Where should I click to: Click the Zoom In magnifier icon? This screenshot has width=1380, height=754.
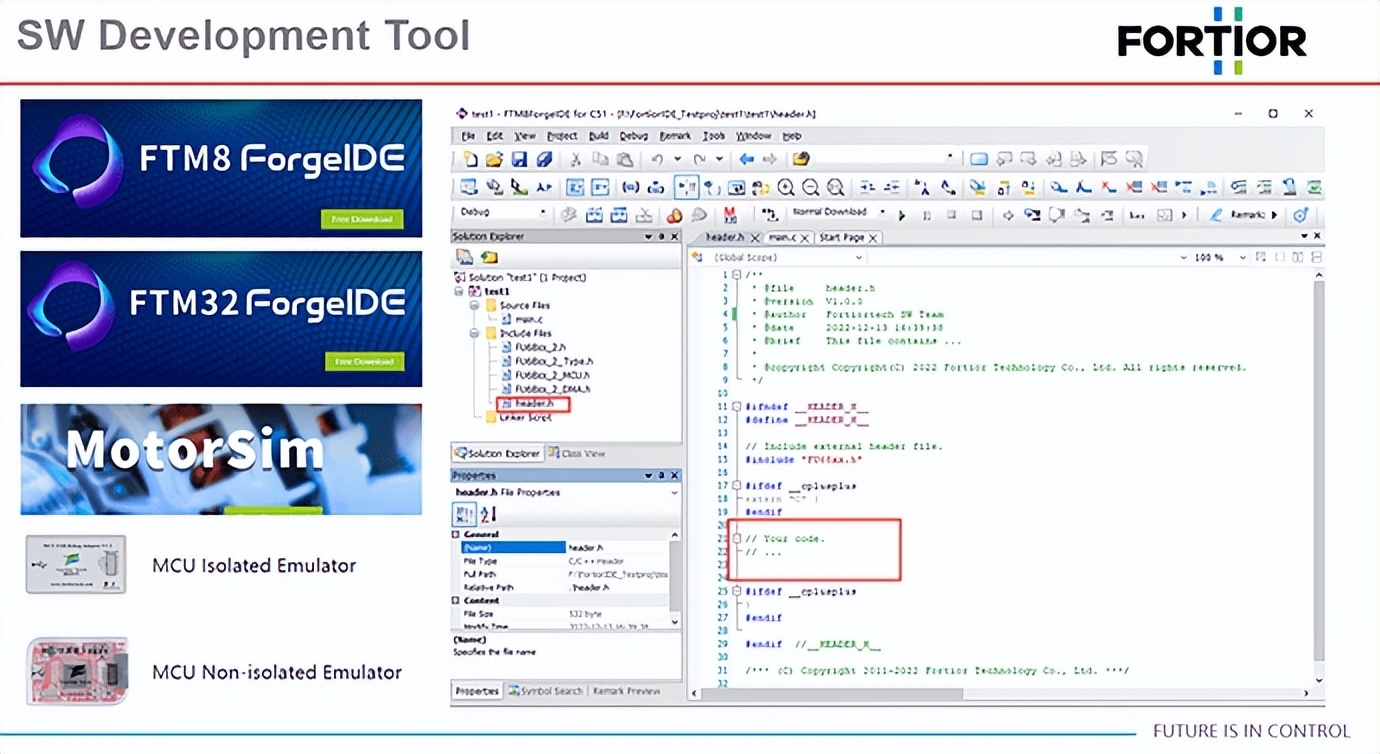786,187
